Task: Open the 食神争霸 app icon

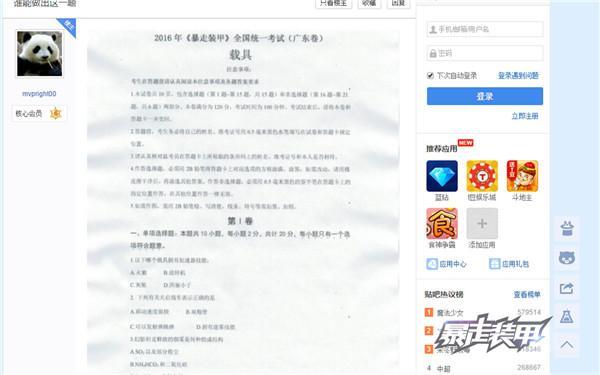Action: [x=442, y=223]
